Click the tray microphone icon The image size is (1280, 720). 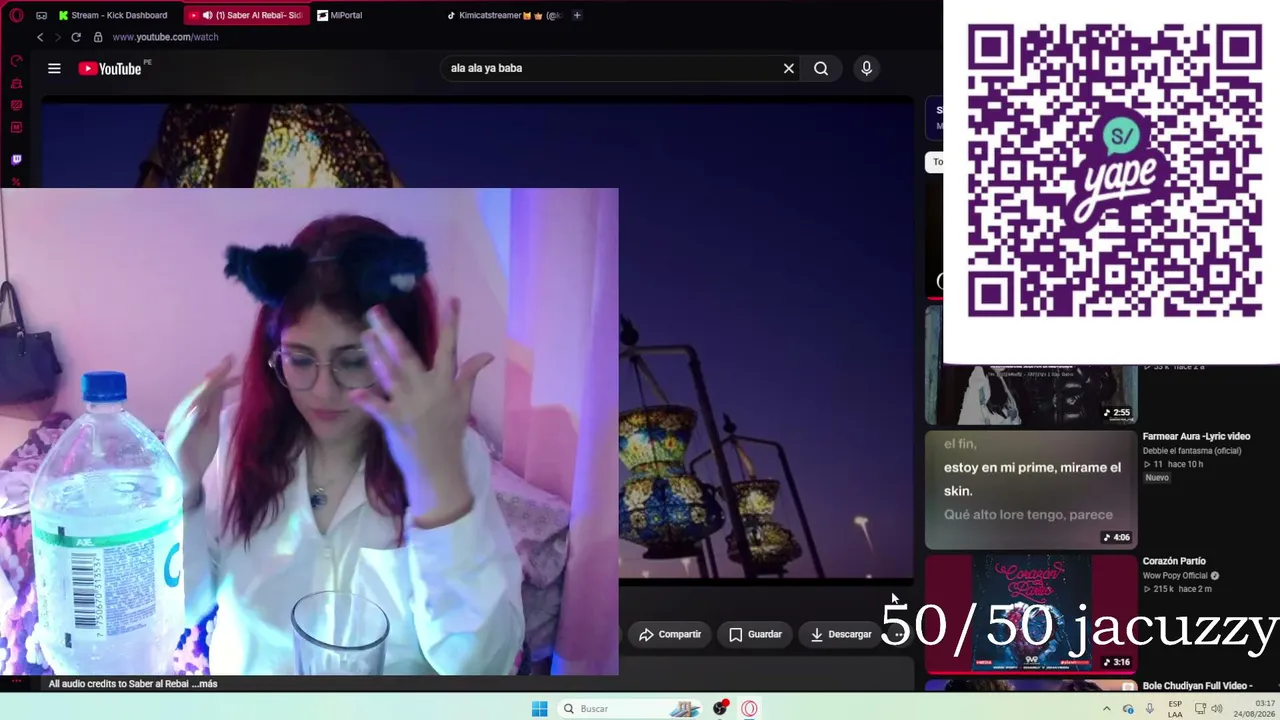(1150, 708)
